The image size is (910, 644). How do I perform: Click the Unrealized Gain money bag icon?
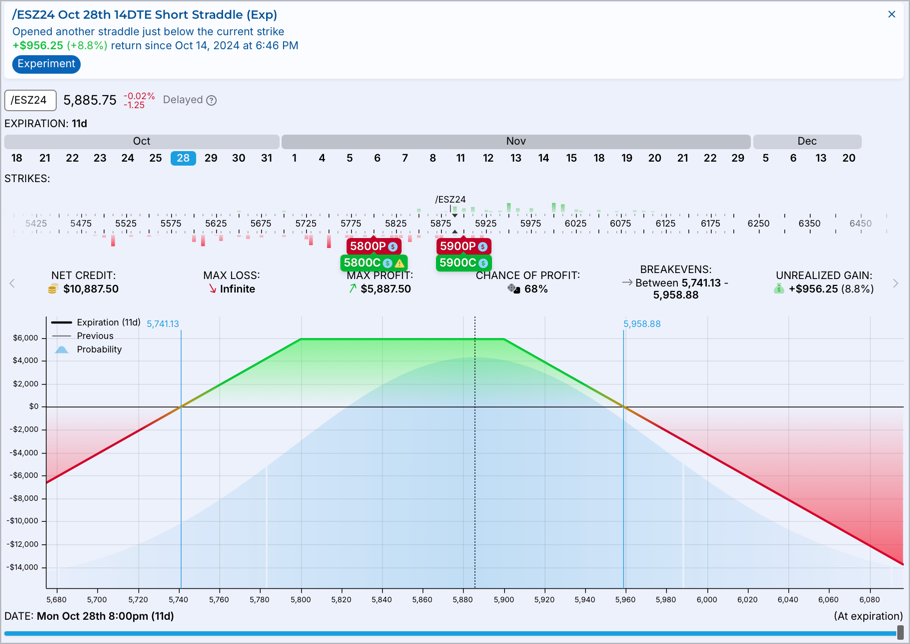(x=779, y=289)
